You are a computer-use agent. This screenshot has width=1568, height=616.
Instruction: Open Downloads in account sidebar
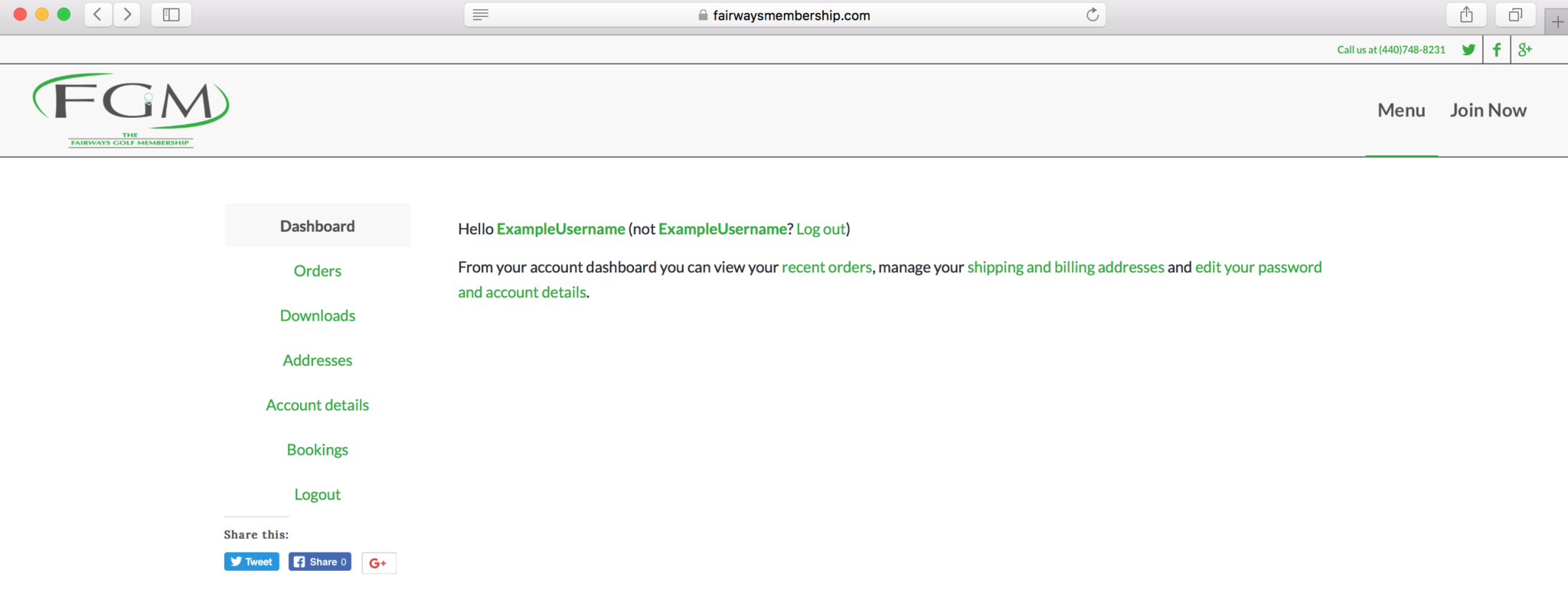[317, 315]
